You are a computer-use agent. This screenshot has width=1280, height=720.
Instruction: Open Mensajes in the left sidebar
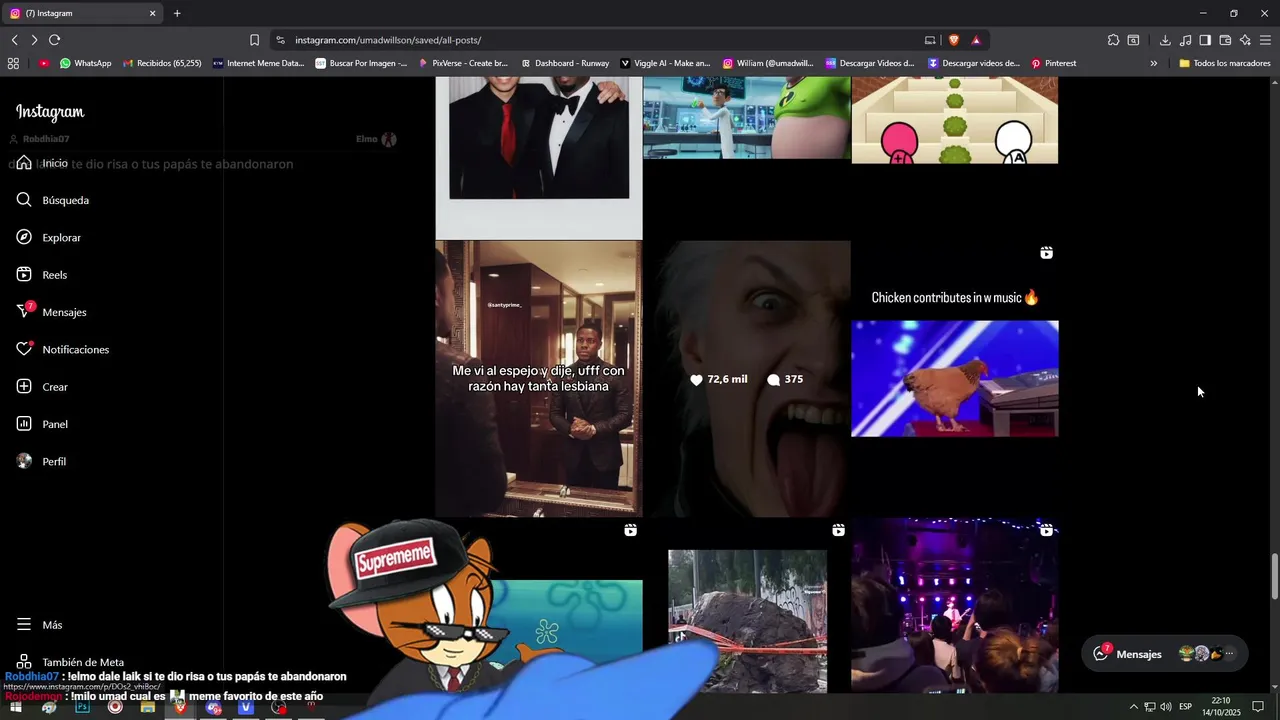coord(51,312)
